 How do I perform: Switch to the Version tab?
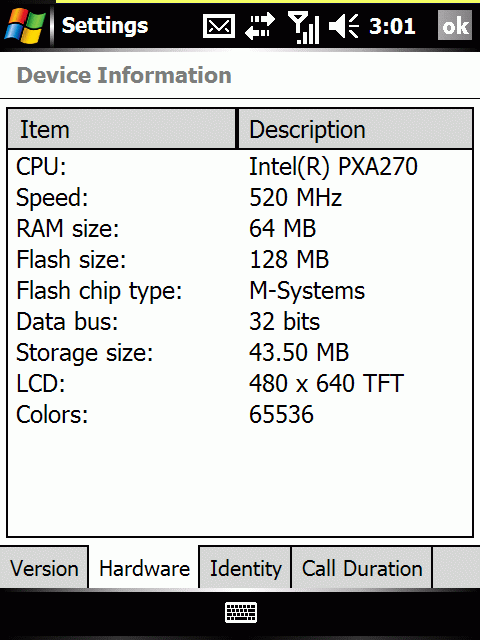pos(44,568)
